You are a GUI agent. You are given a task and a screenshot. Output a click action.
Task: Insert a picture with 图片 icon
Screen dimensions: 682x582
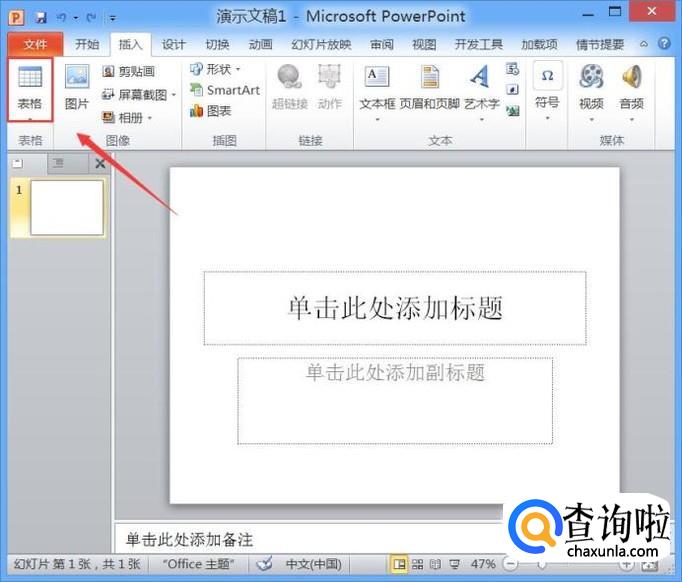77,86
